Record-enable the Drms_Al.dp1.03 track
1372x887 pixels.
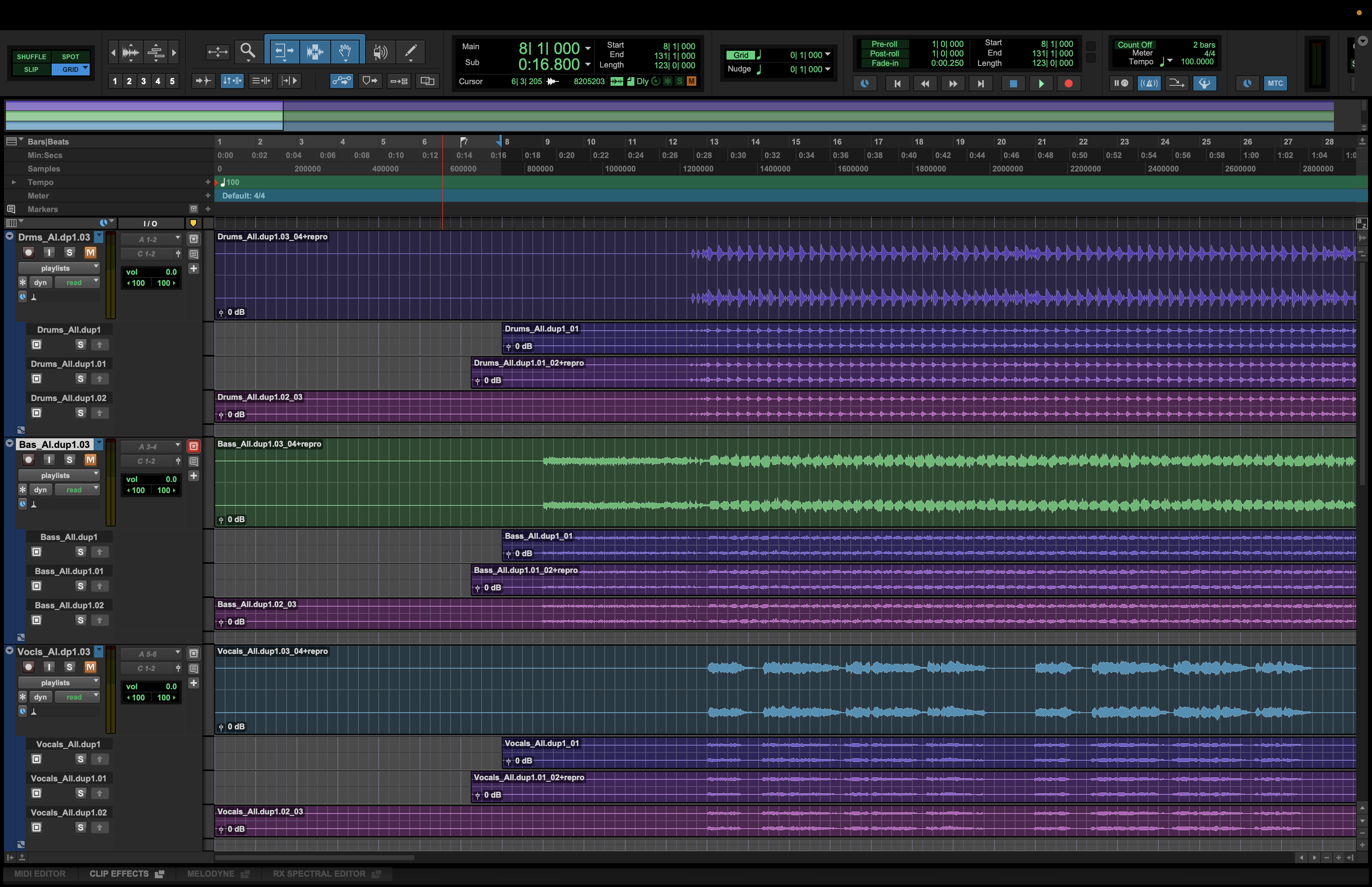click(x=28, y=252)
